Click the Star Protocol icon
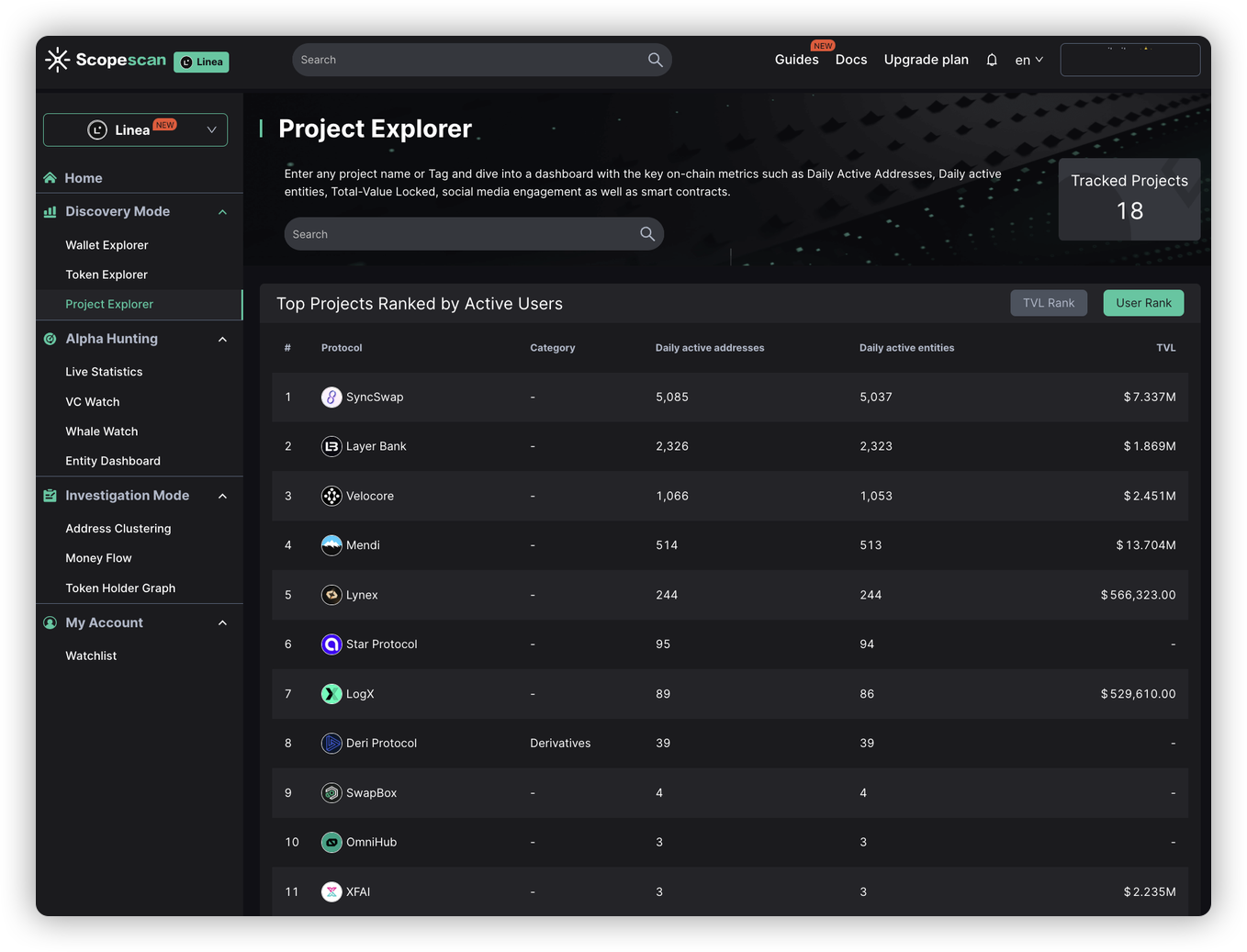 point(331,644)
